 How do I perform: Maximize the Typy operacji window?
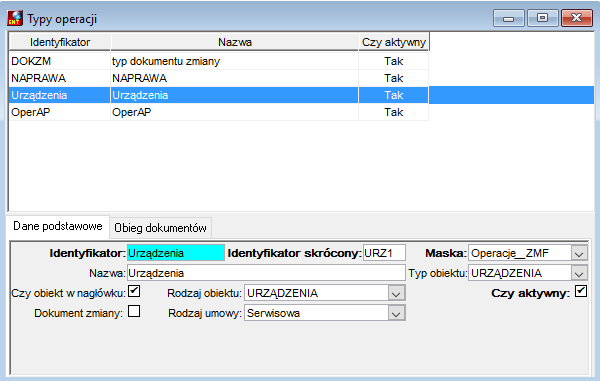pos(542,18)
